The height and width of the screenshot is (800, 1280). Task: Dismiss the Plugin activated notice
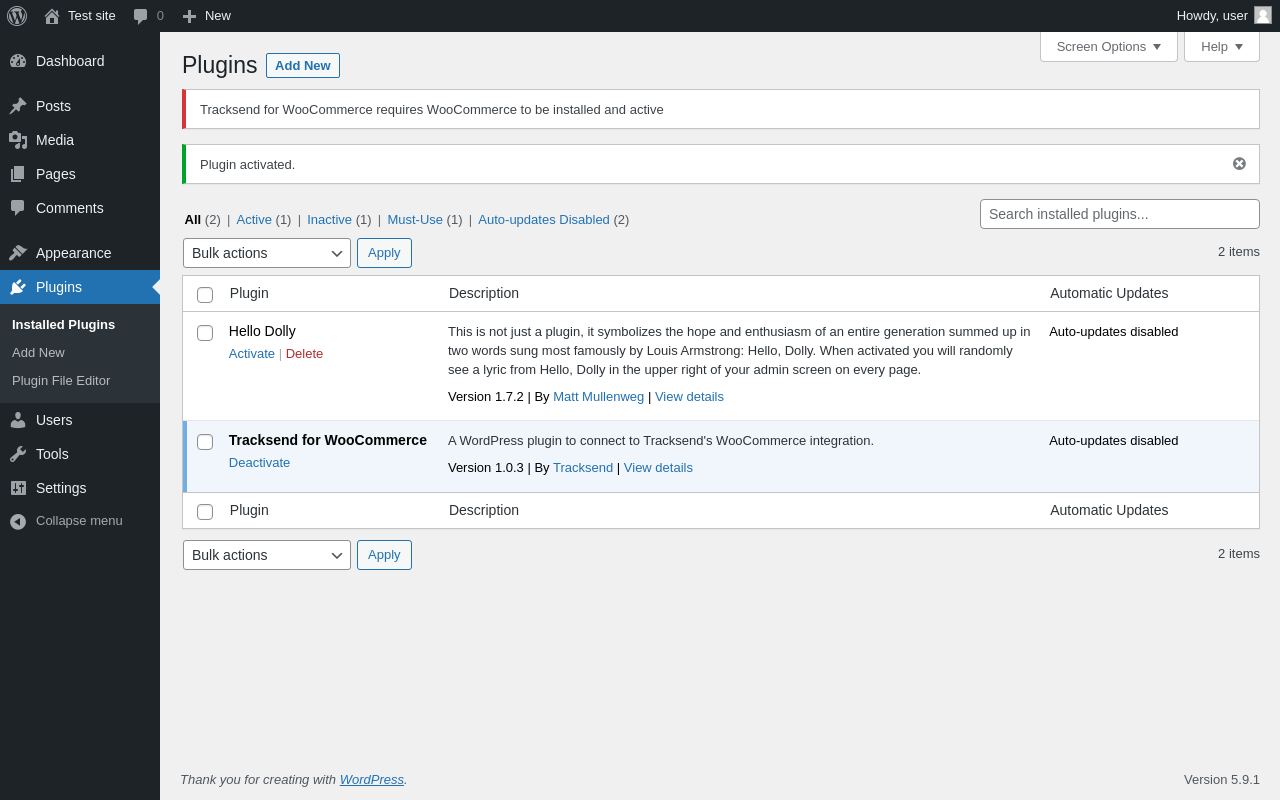pyautogui.click(x=1239, y=164)
